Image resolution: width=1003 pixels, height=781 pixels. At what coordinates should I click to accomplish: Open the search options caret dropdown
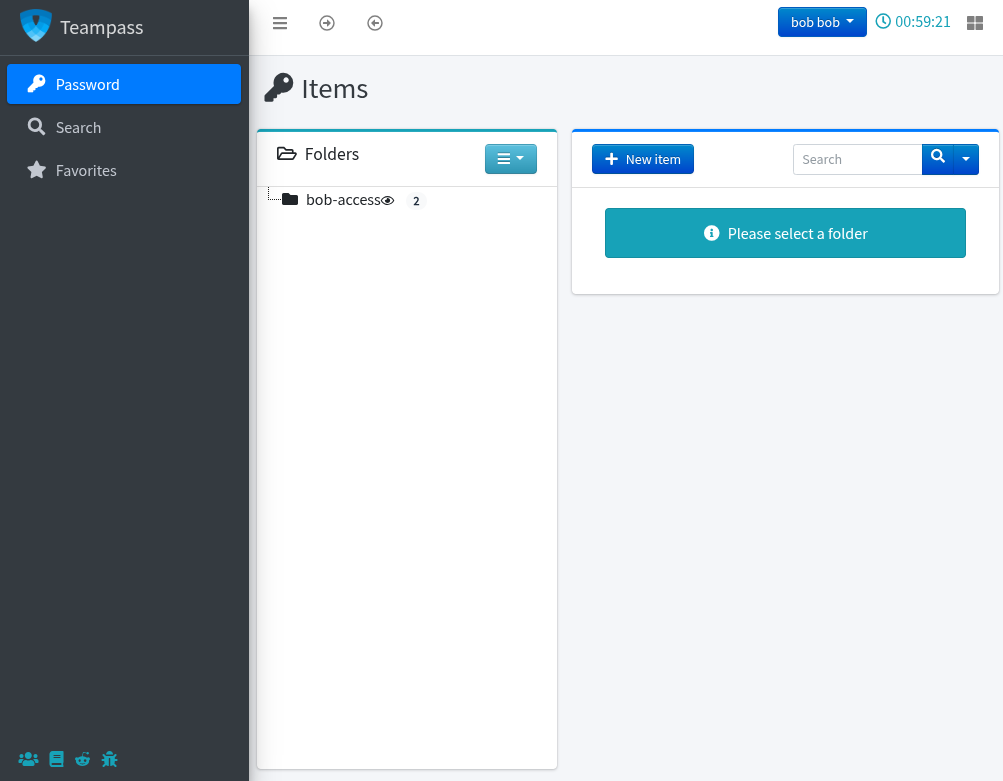point(966,158)
